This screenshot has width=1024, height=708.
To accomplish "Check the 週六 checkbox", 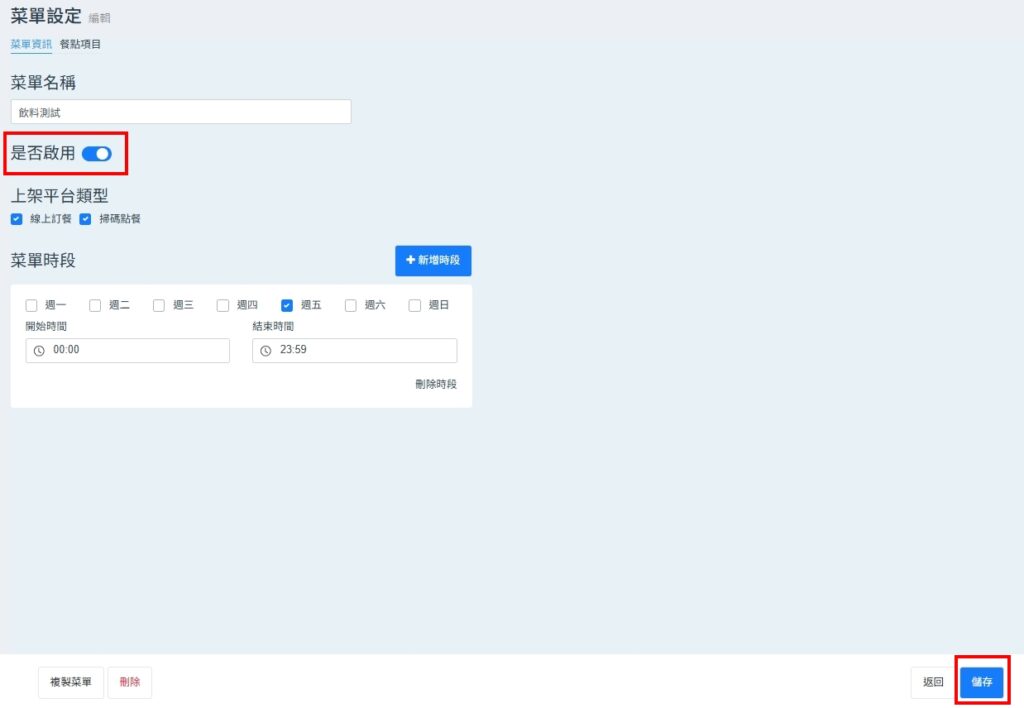I will click(351, 306).
